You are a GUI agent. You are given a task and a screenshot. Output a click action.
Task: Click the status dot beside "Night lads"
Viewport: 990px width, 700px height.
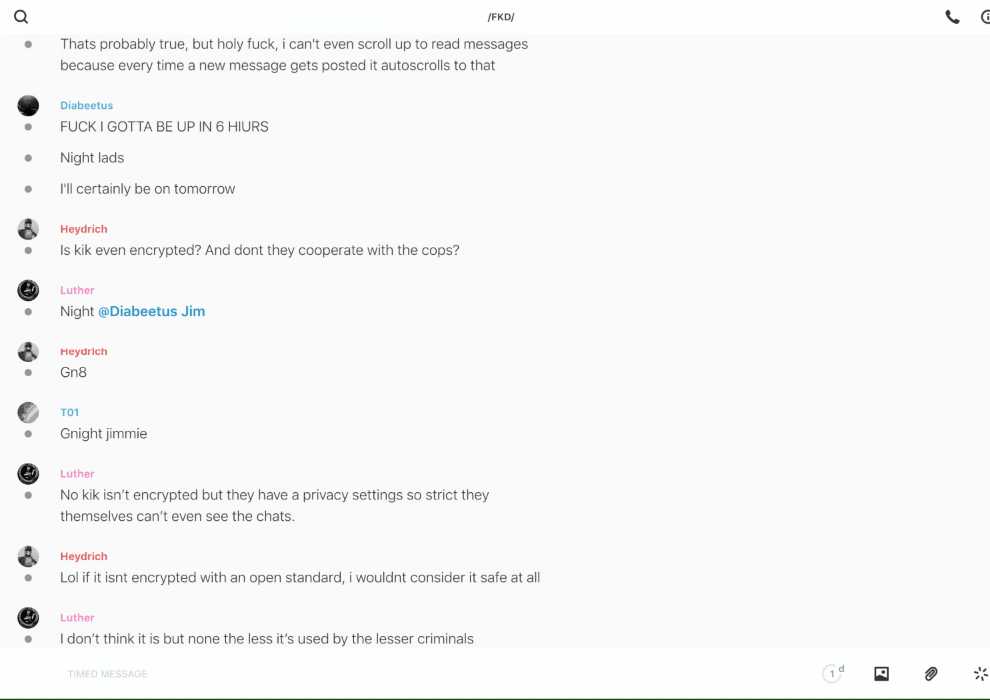point(28,158)
